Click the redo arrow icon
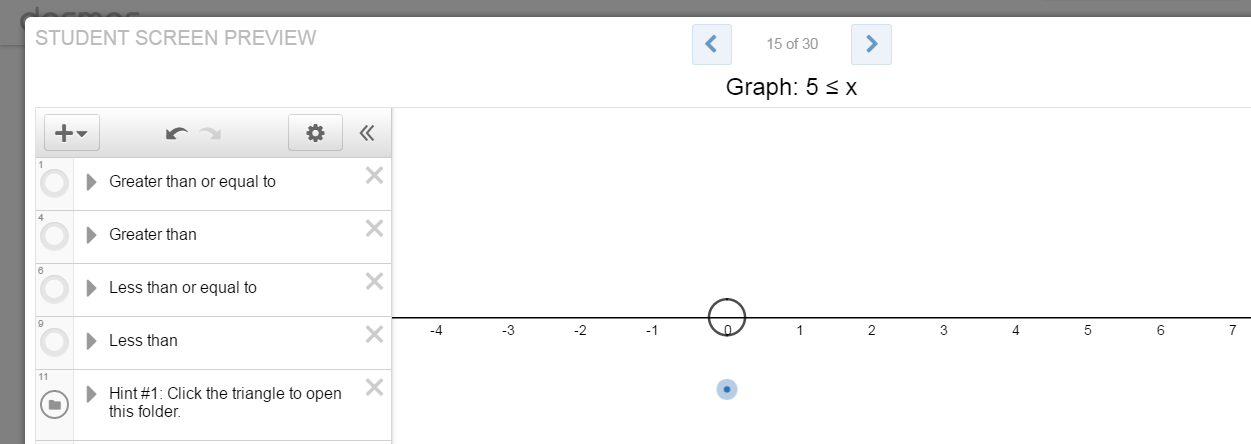 tap(210, 133)
